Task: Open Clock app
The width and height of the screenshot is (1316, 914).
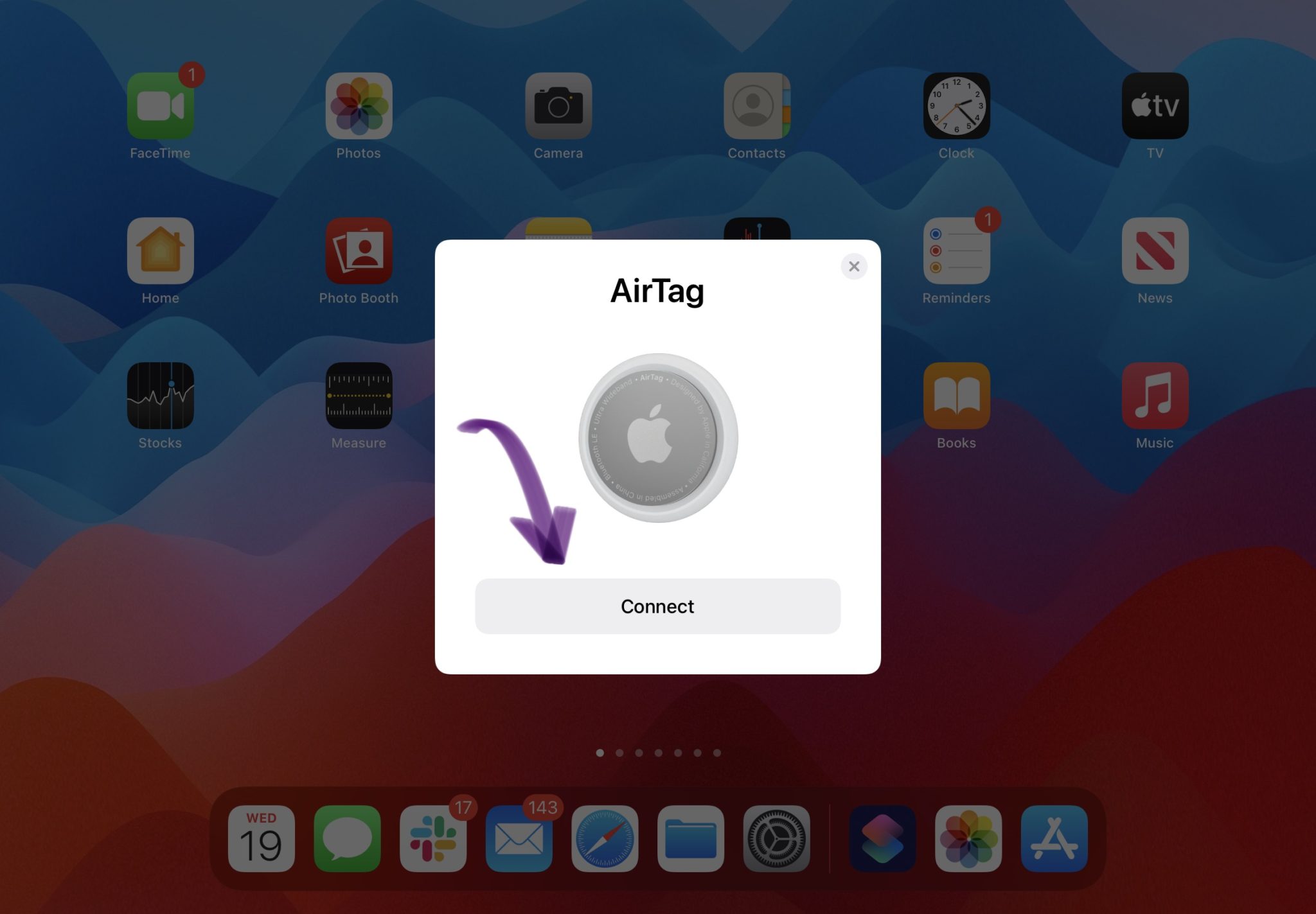Action: [956, 107]
